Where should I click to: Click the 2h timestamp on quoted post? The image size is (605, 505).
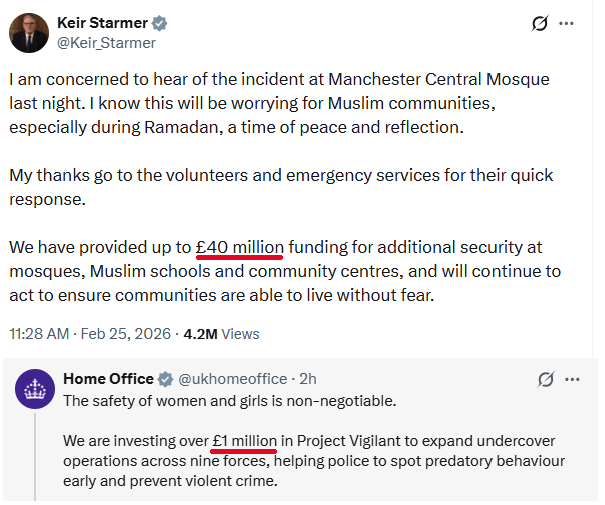(308, 379)
